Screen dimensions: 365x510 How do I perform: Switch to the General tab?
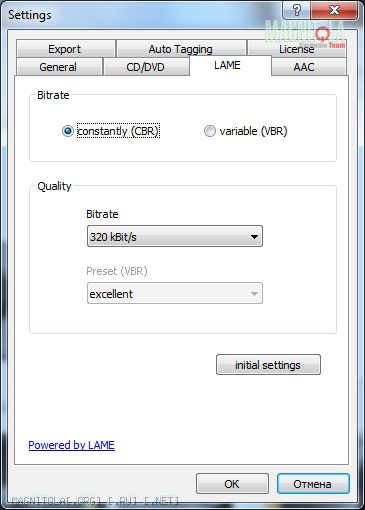point(59,66)
